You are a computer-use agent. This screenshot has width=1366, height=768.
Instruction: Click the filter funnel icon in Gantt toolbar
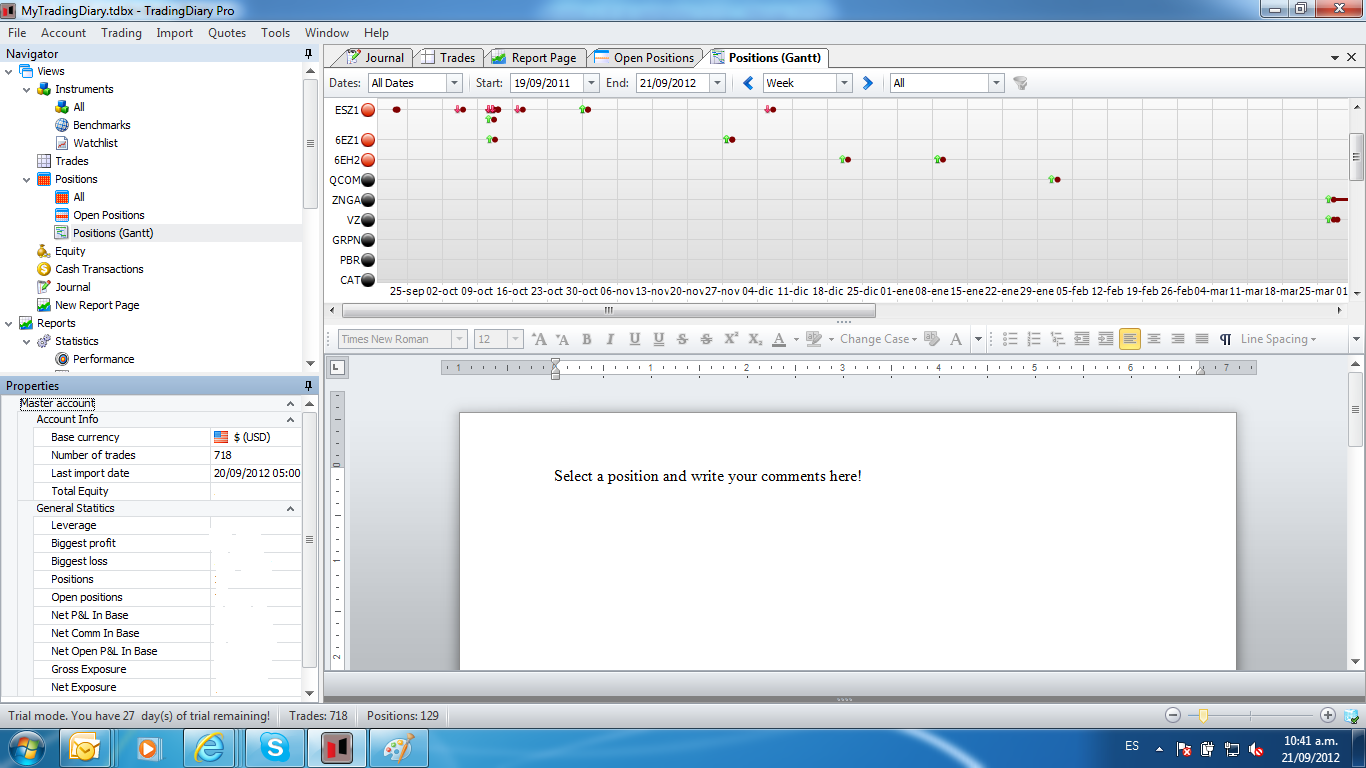pos(1020,83)
